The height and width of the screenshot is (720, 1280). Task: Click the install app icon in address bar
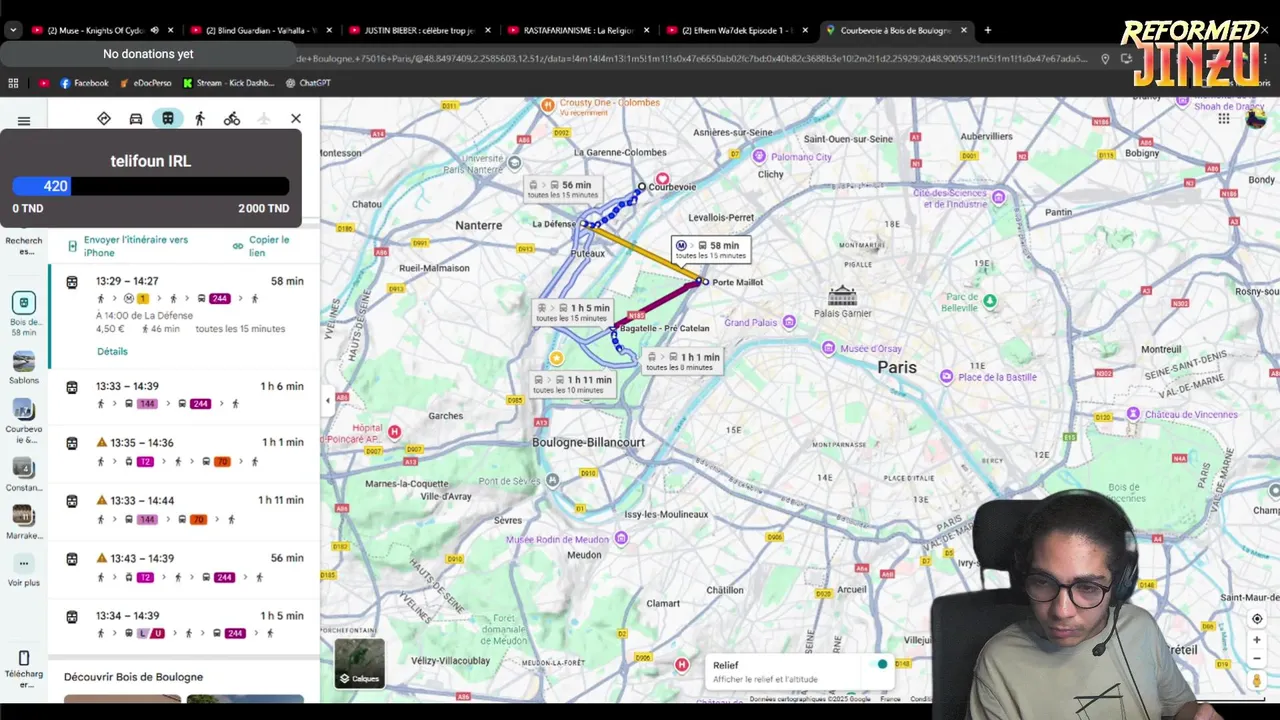1126,59
